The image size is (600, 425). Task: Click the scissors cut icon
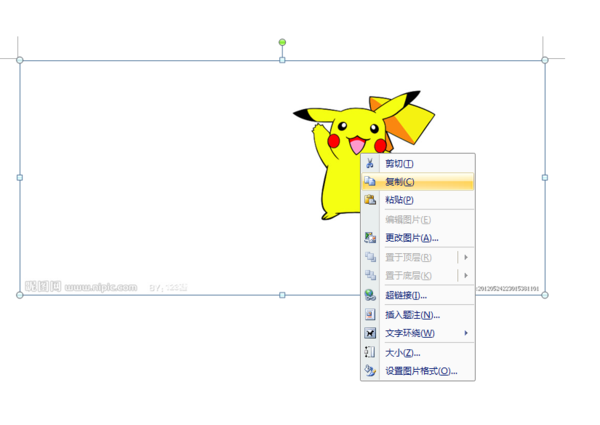370,163
